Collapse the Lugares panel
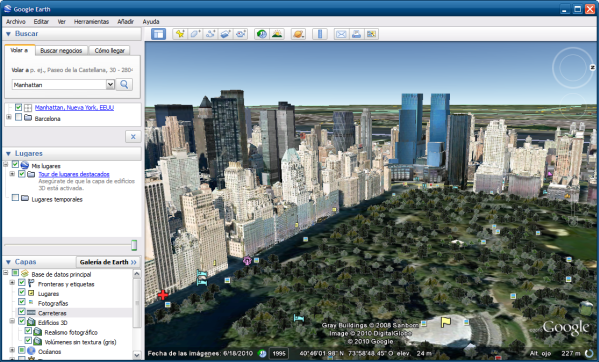This screenshot has height=362, width=599. point(8,154)
